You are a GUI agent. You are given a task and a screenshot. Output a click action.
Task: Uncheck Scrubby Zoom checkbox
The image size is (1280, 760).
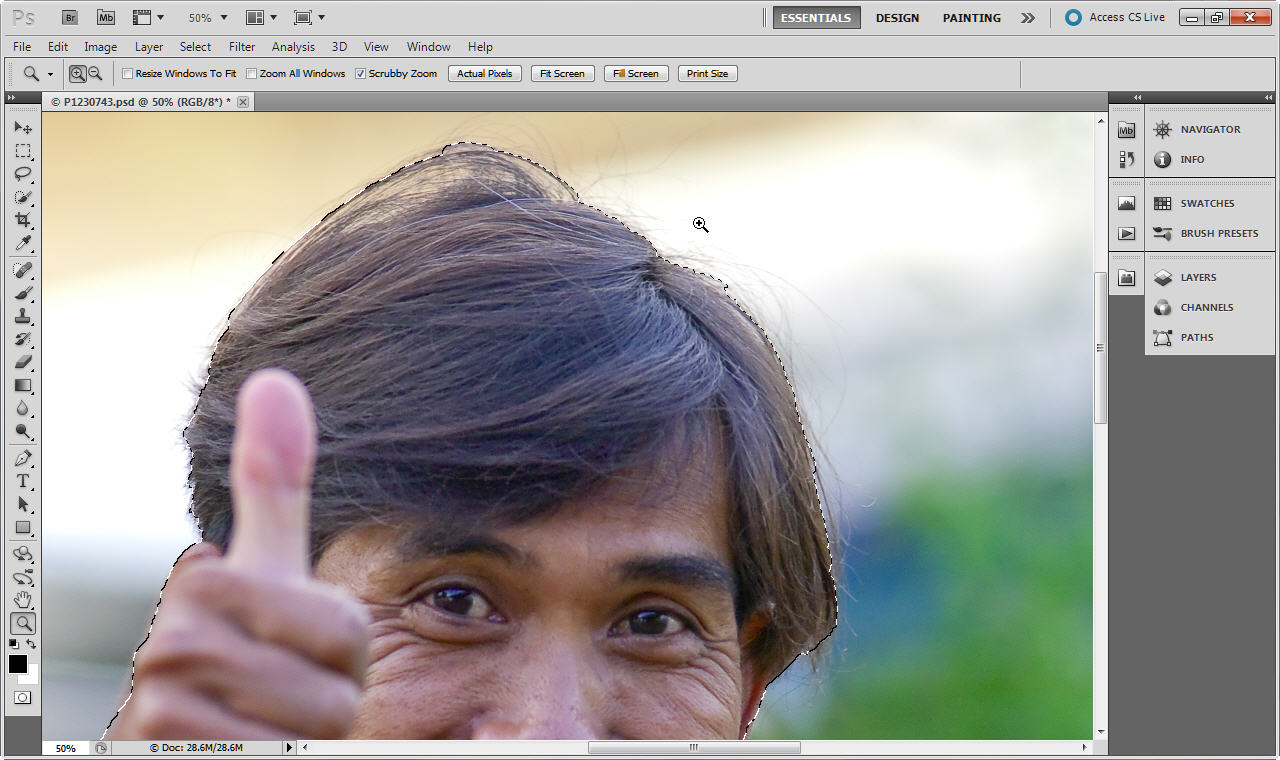[x=360, y=73]
